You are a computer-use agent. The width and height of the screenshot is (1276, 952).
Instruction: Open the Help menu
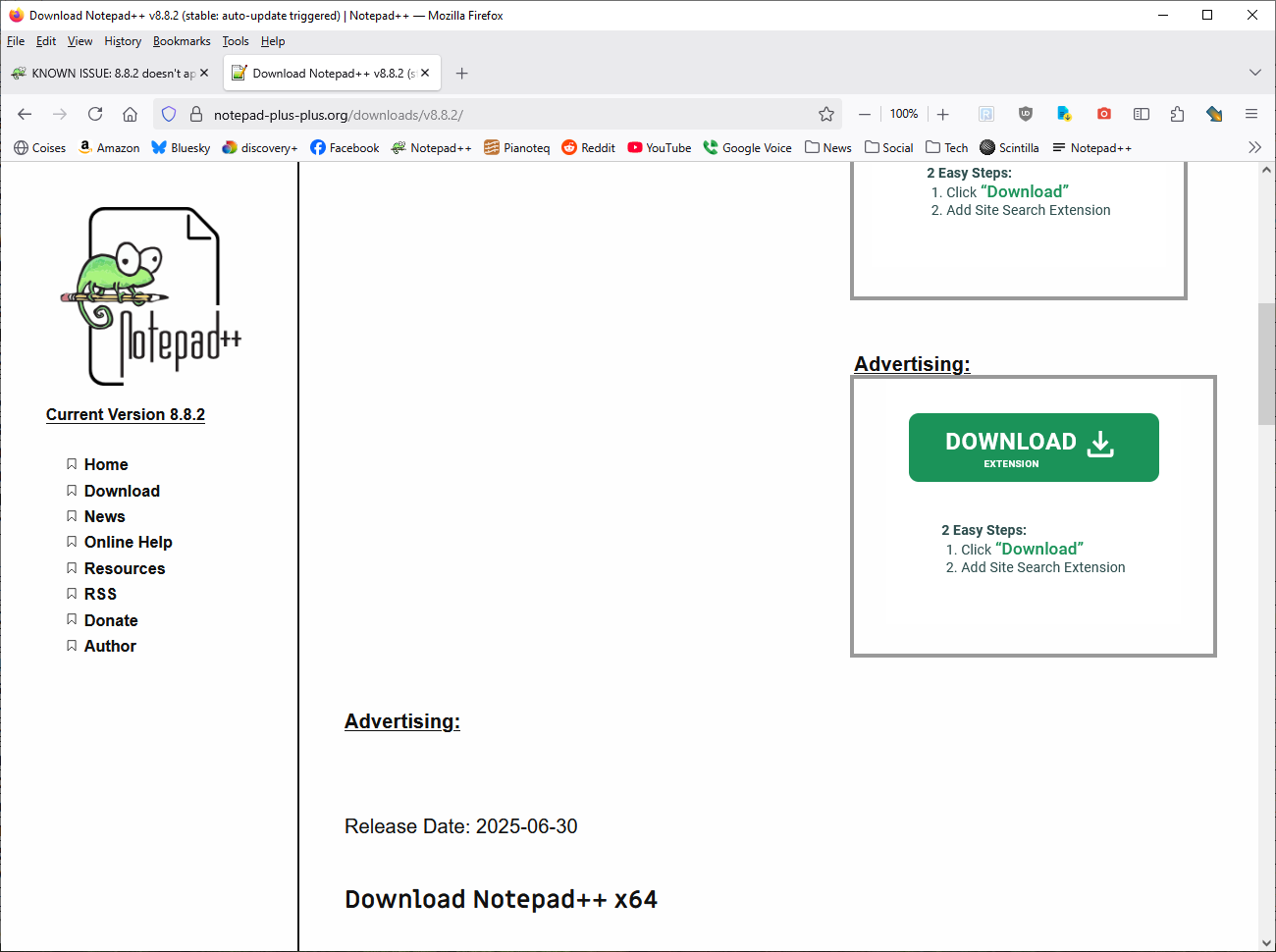click(x=273, y=41)
